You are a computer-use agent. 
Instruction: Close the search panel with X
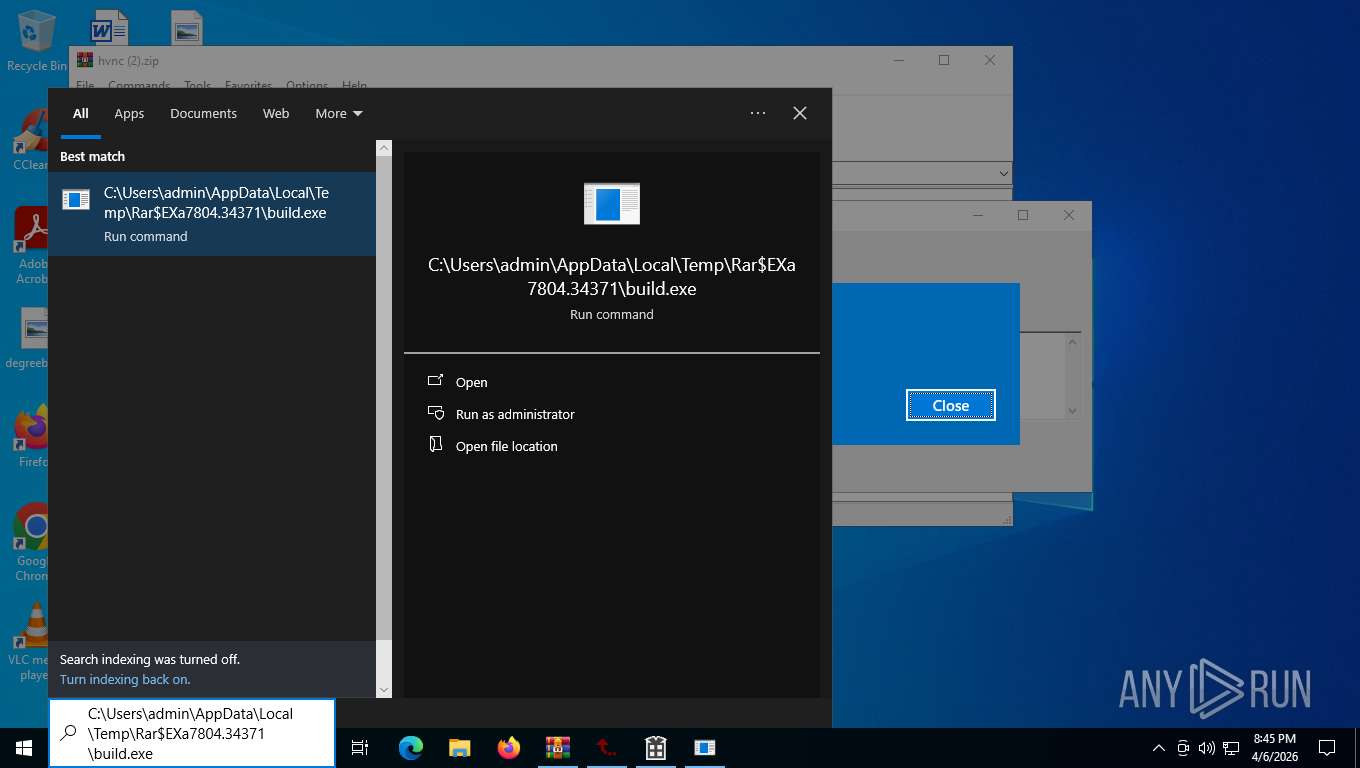(800, 113)
